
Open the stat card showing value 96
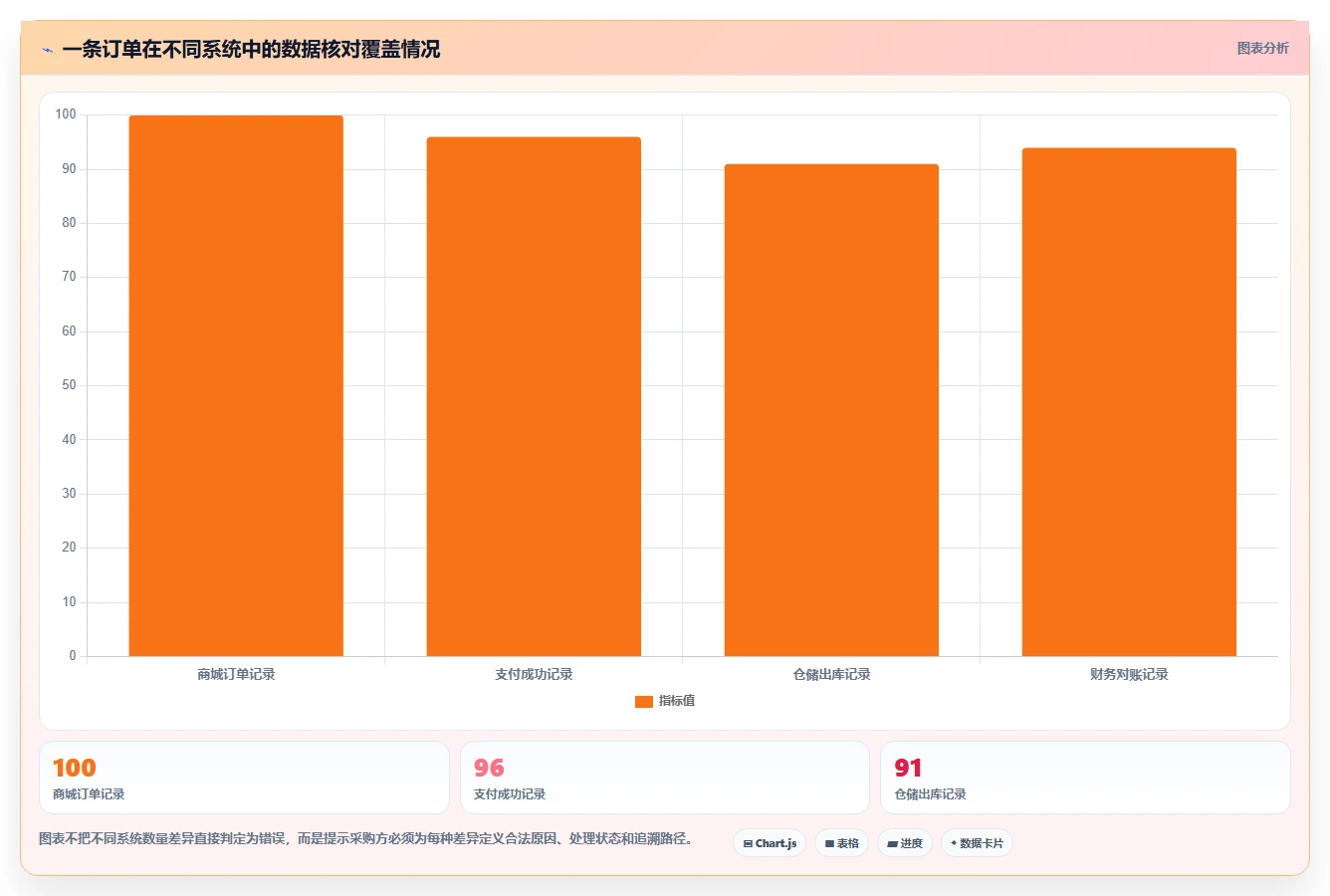[665, 778]
